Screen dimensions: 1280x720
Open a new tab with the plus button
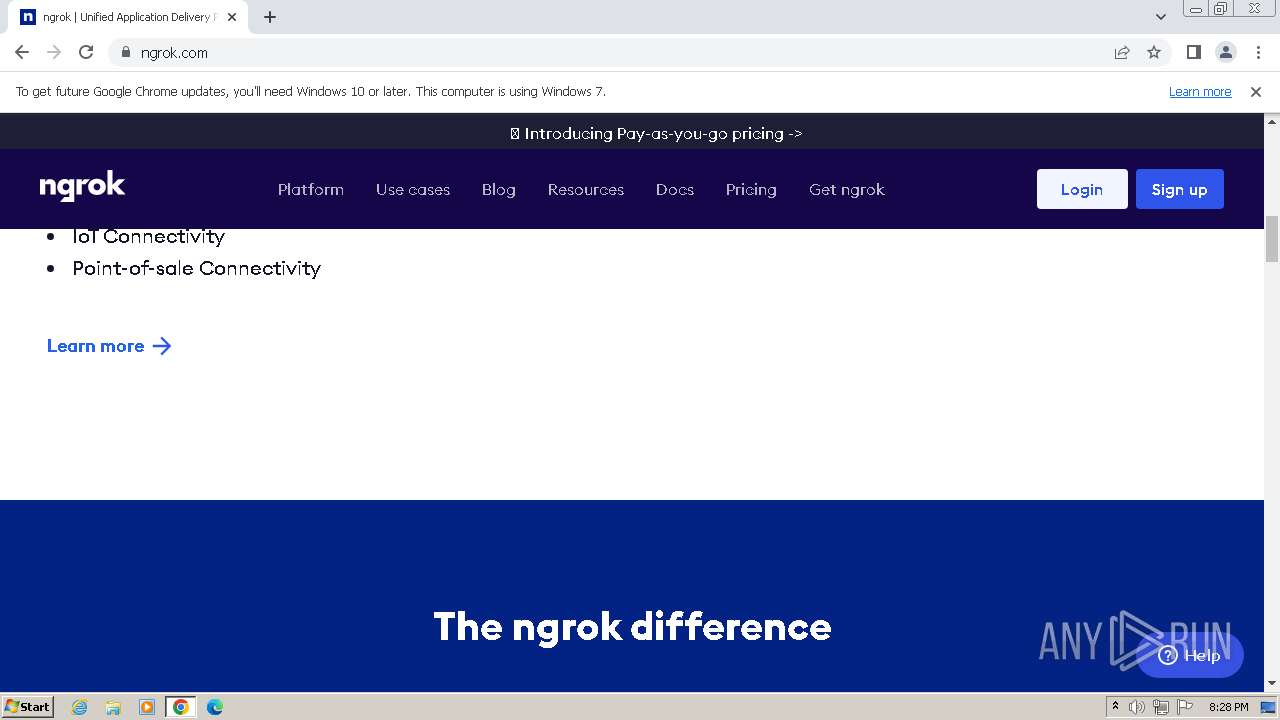pyautogui.click(x=270, y=17)
